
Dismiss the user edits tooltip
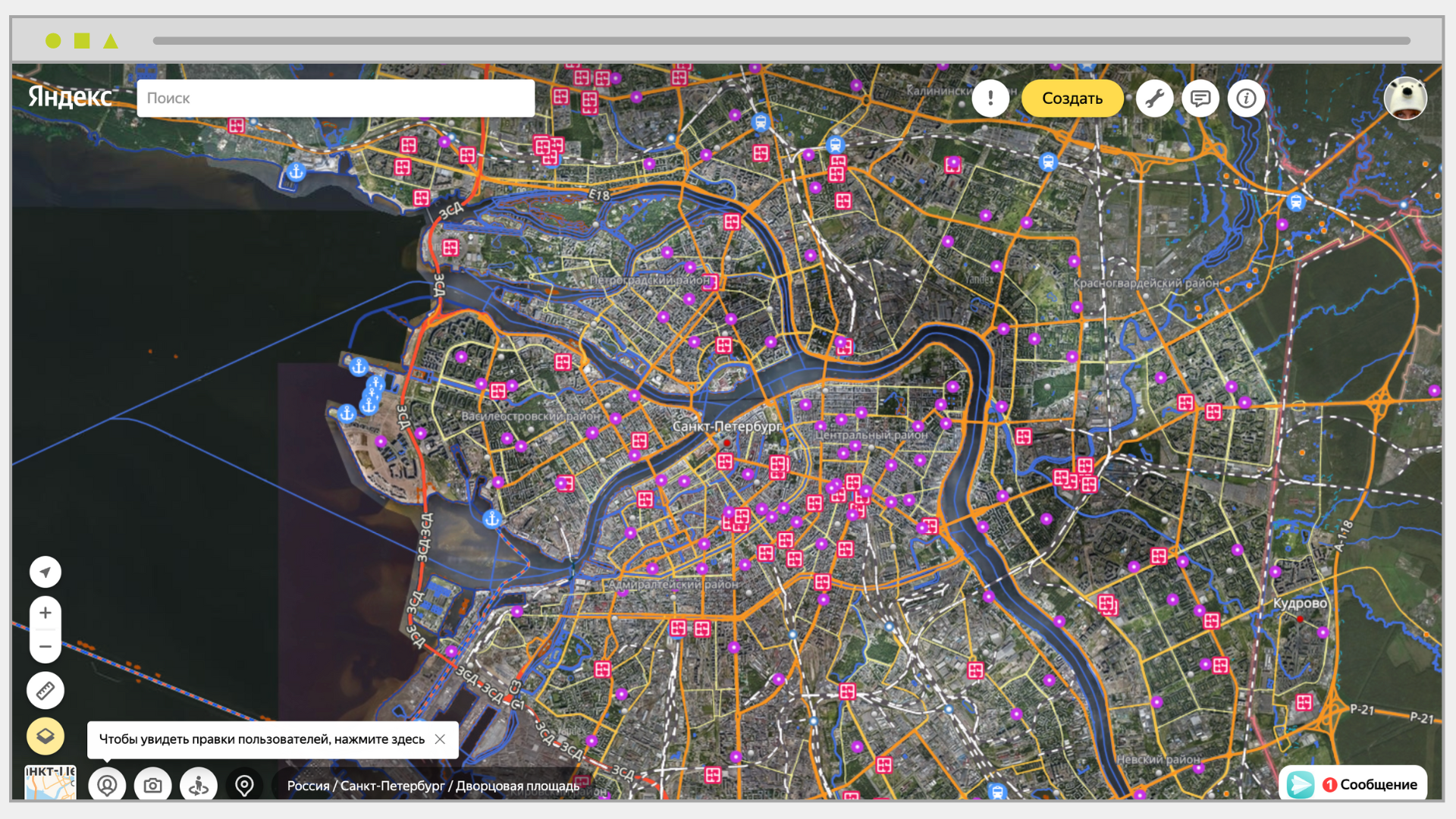tap(440, 739)
